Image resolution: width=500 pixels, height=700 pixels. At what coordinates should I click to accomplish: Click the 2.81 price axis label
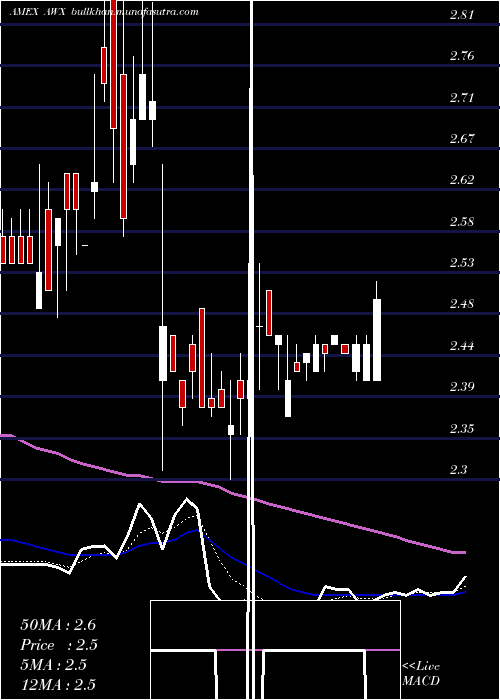[462, 15]
